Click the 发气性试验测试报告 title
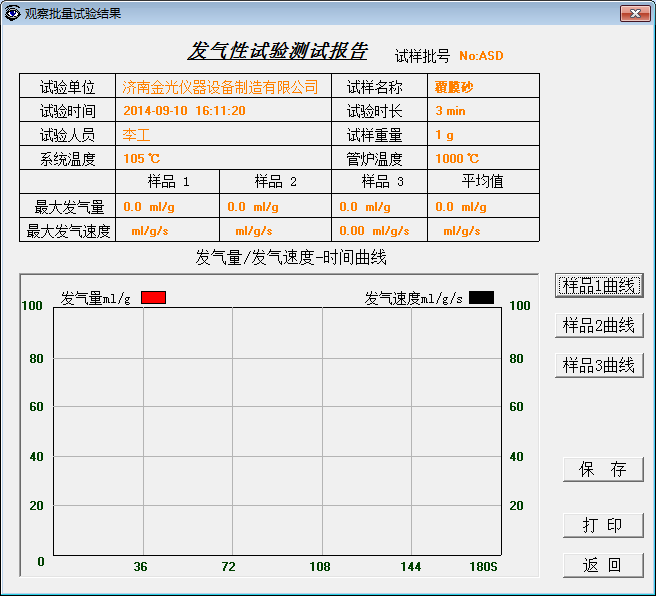 [x=278, y=52]
